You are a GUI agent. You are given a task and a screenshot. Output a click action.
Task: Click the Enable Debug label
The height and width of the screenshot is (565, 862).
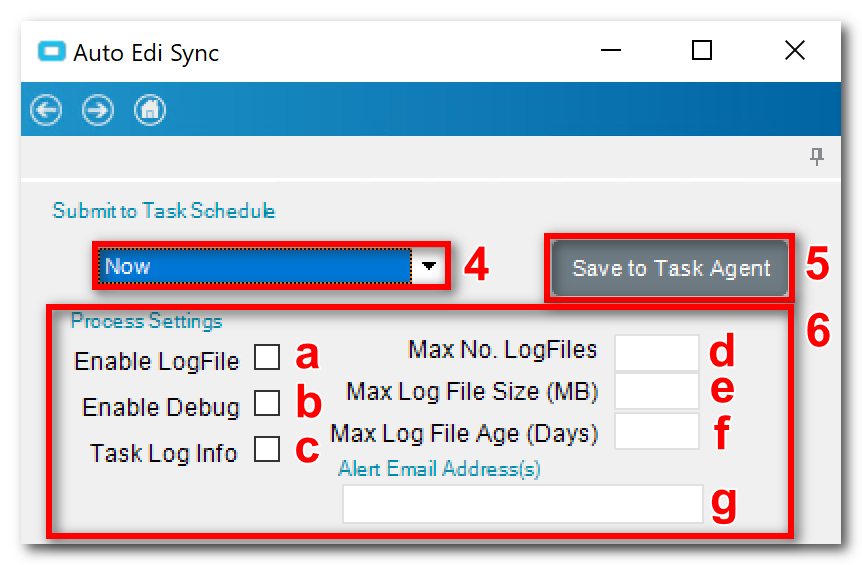[x=161, y=407]
